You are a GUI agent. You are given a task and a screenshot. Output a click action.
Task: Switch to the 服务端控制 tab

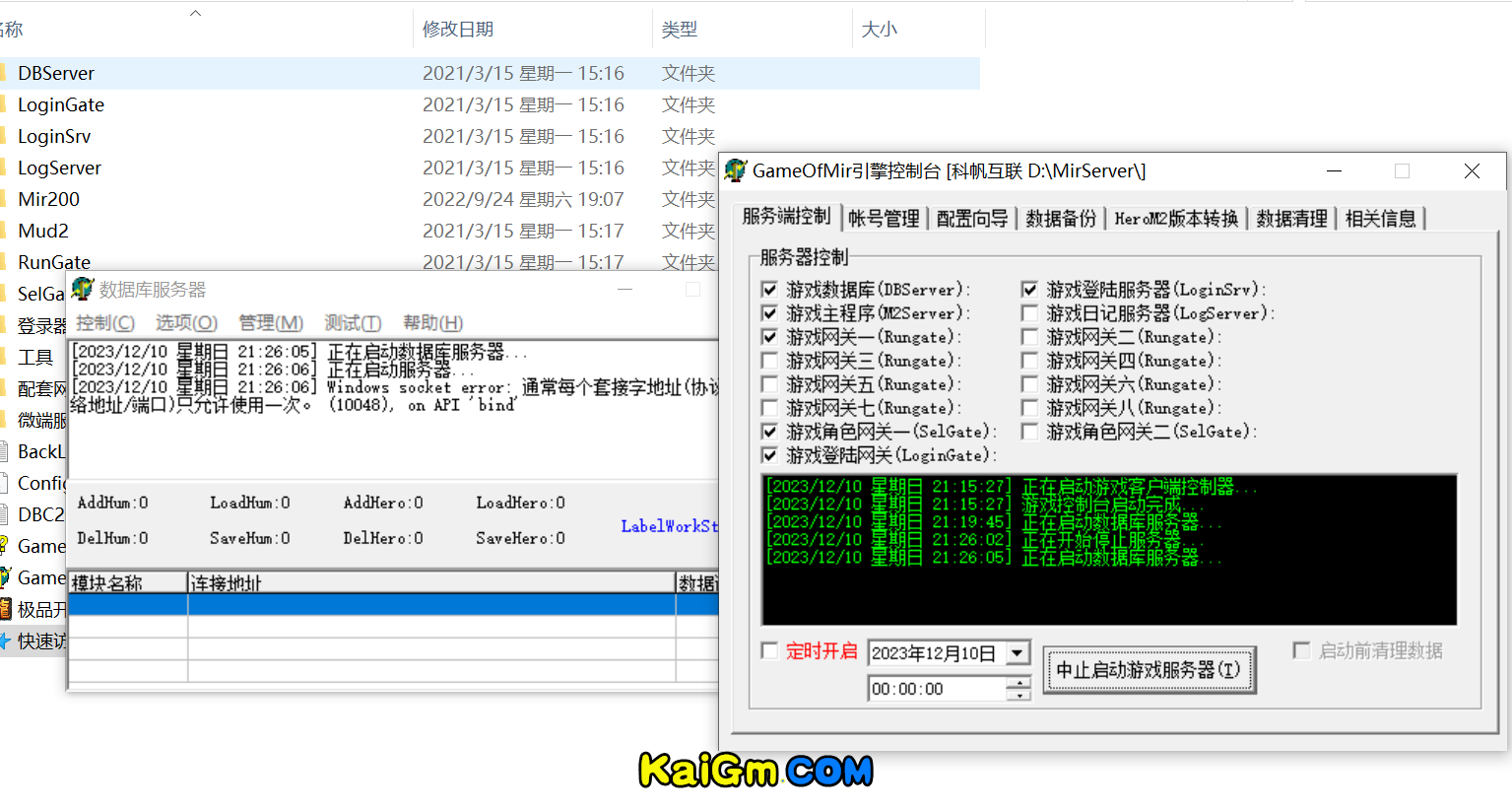click(786, 217)
